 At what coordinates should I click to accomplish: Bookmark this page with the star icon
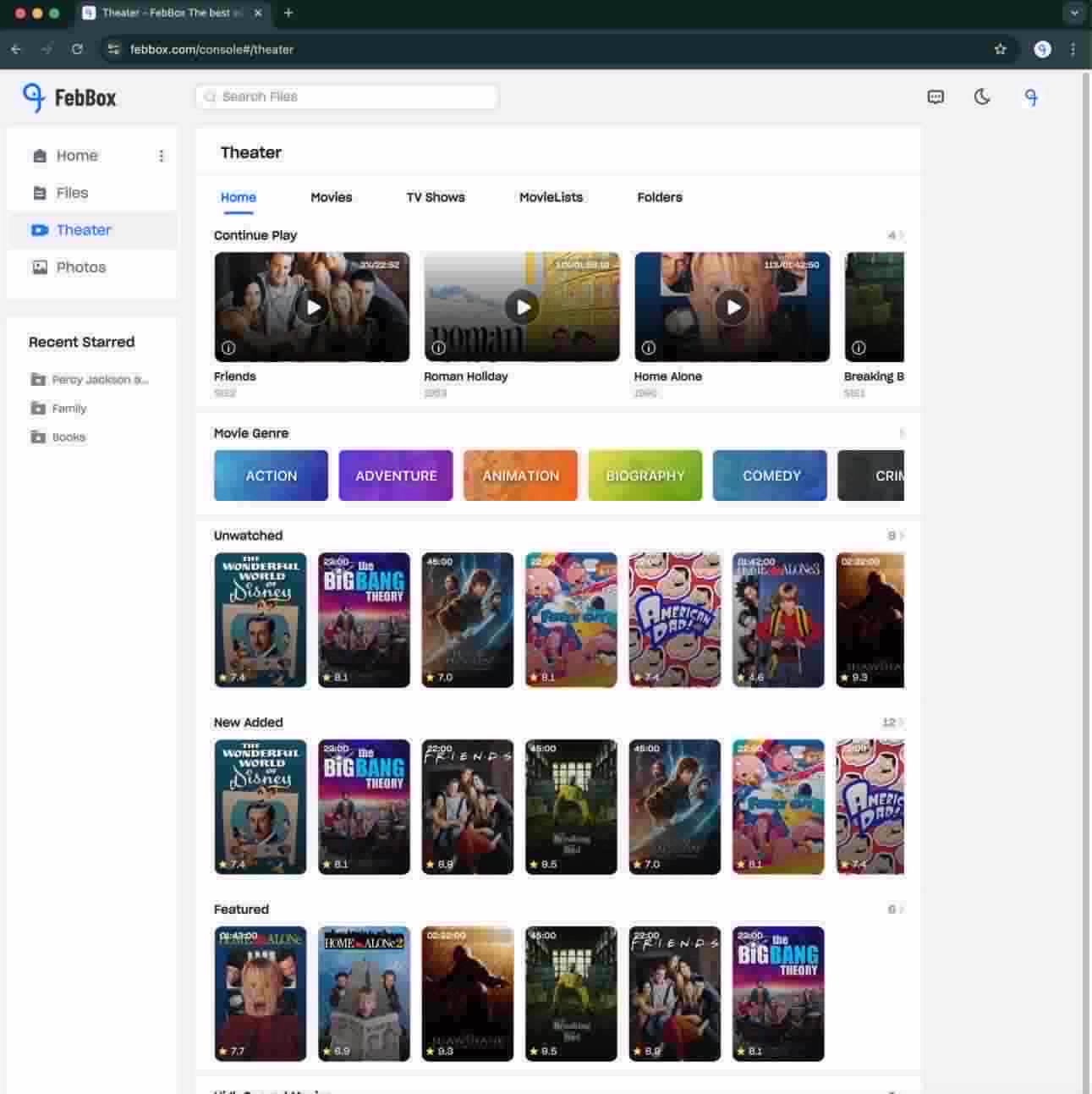coord(1001,49)
